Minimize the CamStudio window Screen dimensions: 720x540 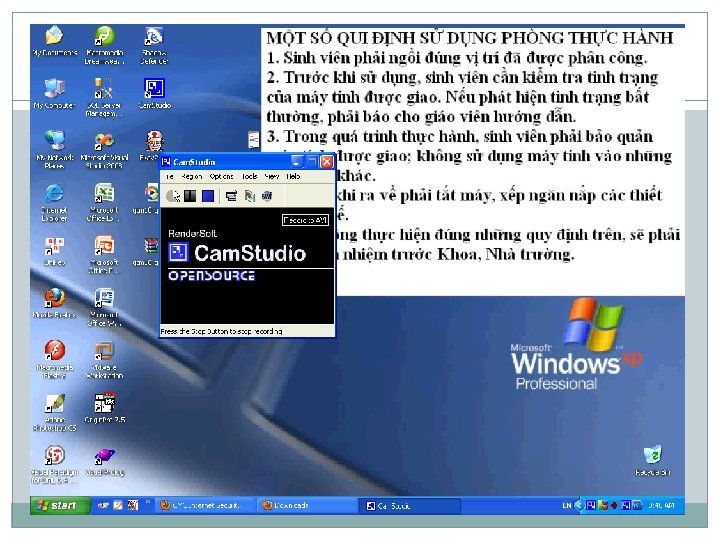(297, 162)
